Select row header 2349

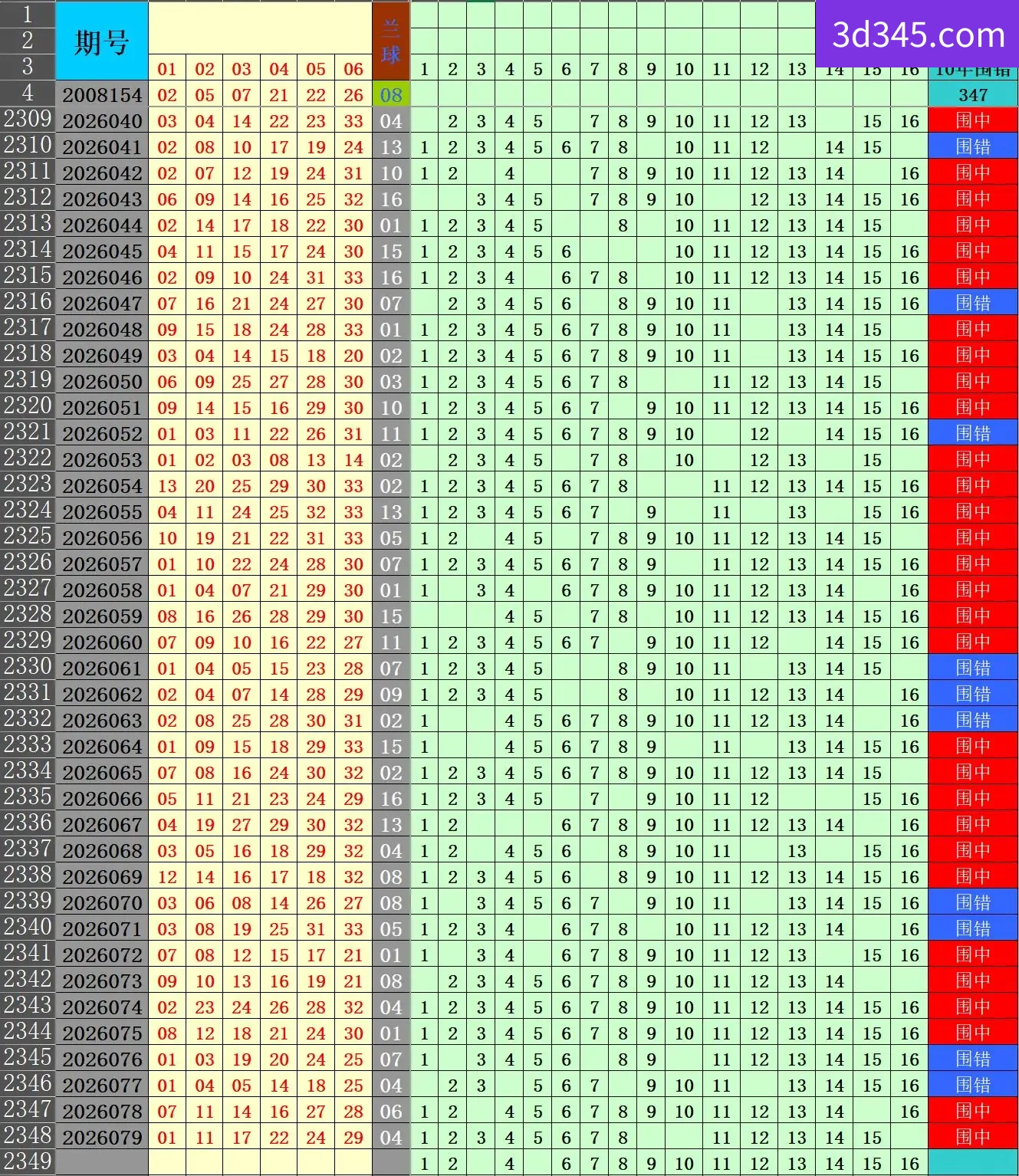click(28, 1162)
